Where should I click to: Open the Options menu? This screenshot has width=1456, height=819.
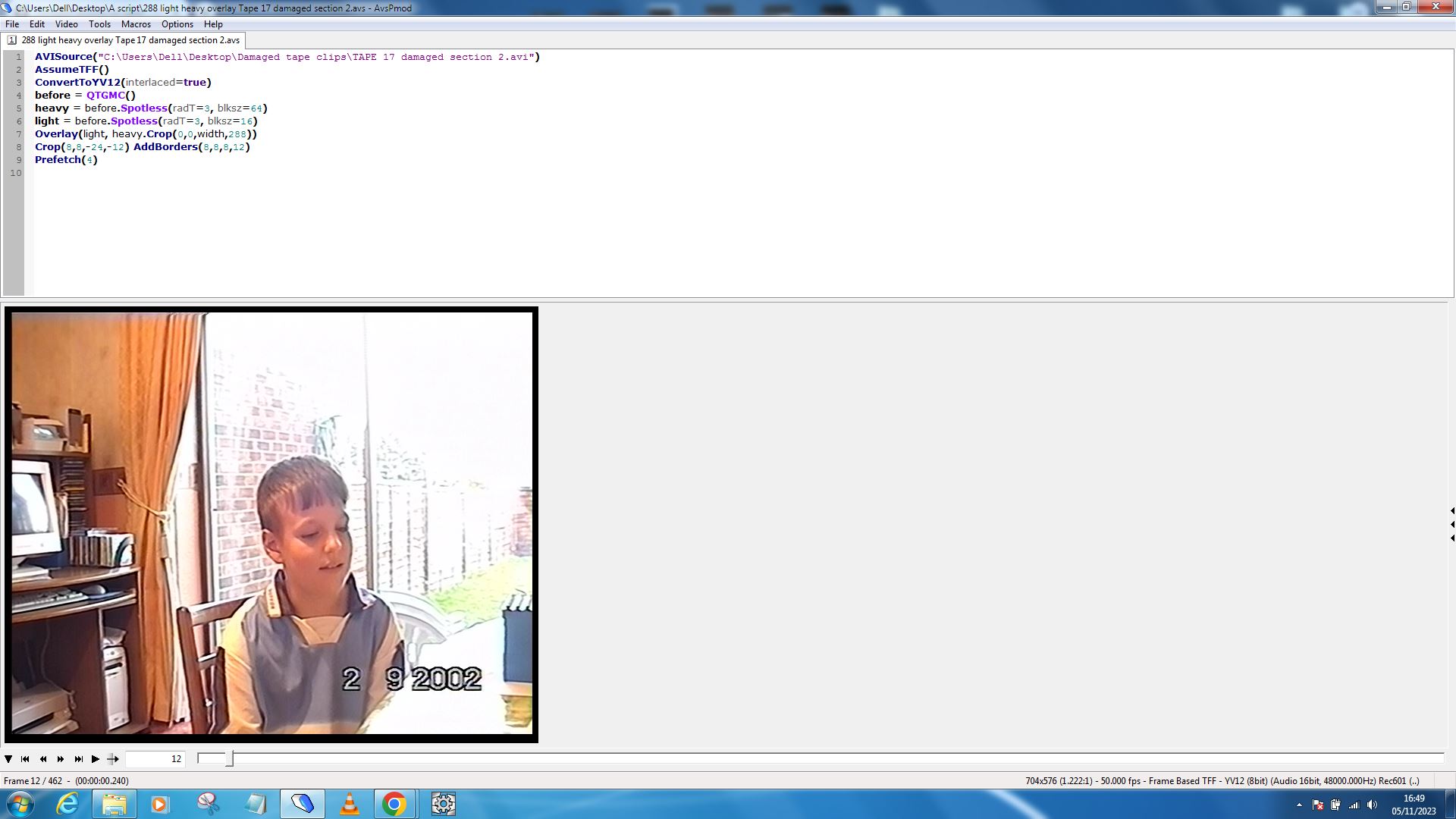[x=177, y=24]
